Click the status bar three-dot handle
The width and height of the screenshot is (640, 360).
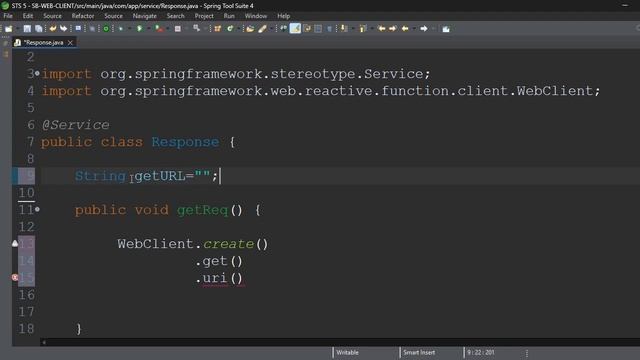[x=527, y=353]
